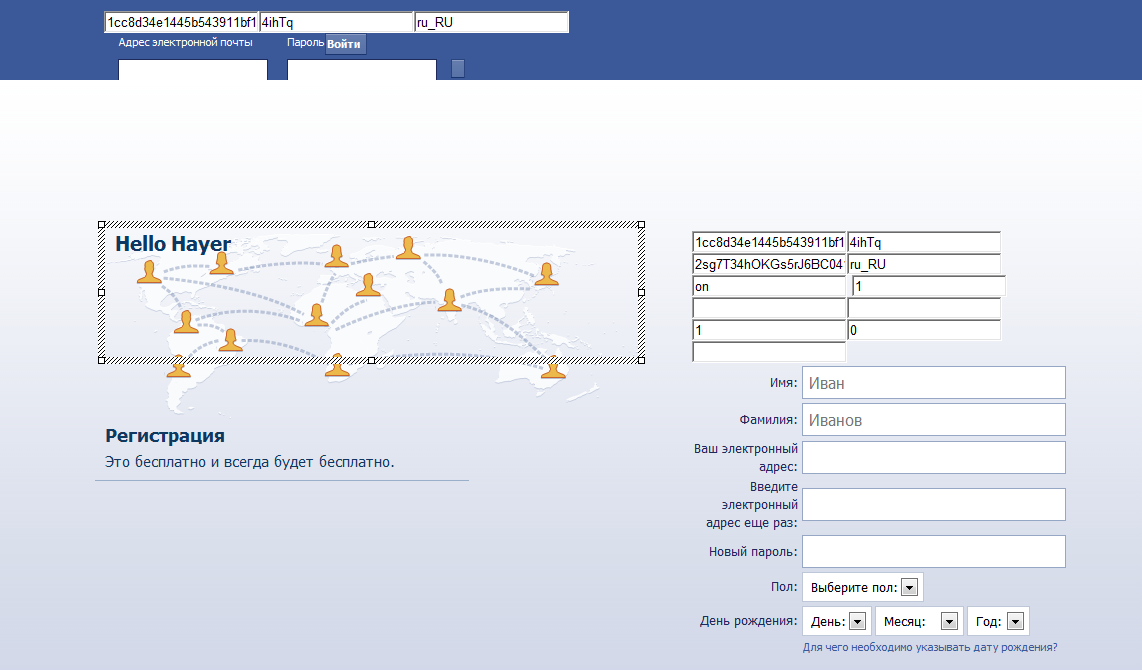Open the Год birthday dropdown

pos(999,621)
